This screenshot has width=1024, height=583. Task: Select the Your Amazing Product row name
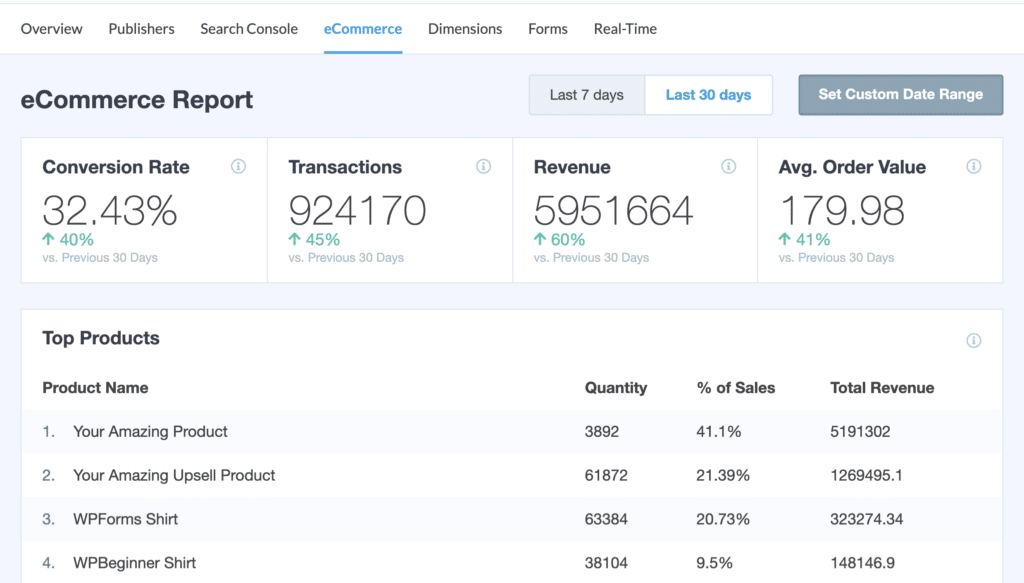click(150, 432)
